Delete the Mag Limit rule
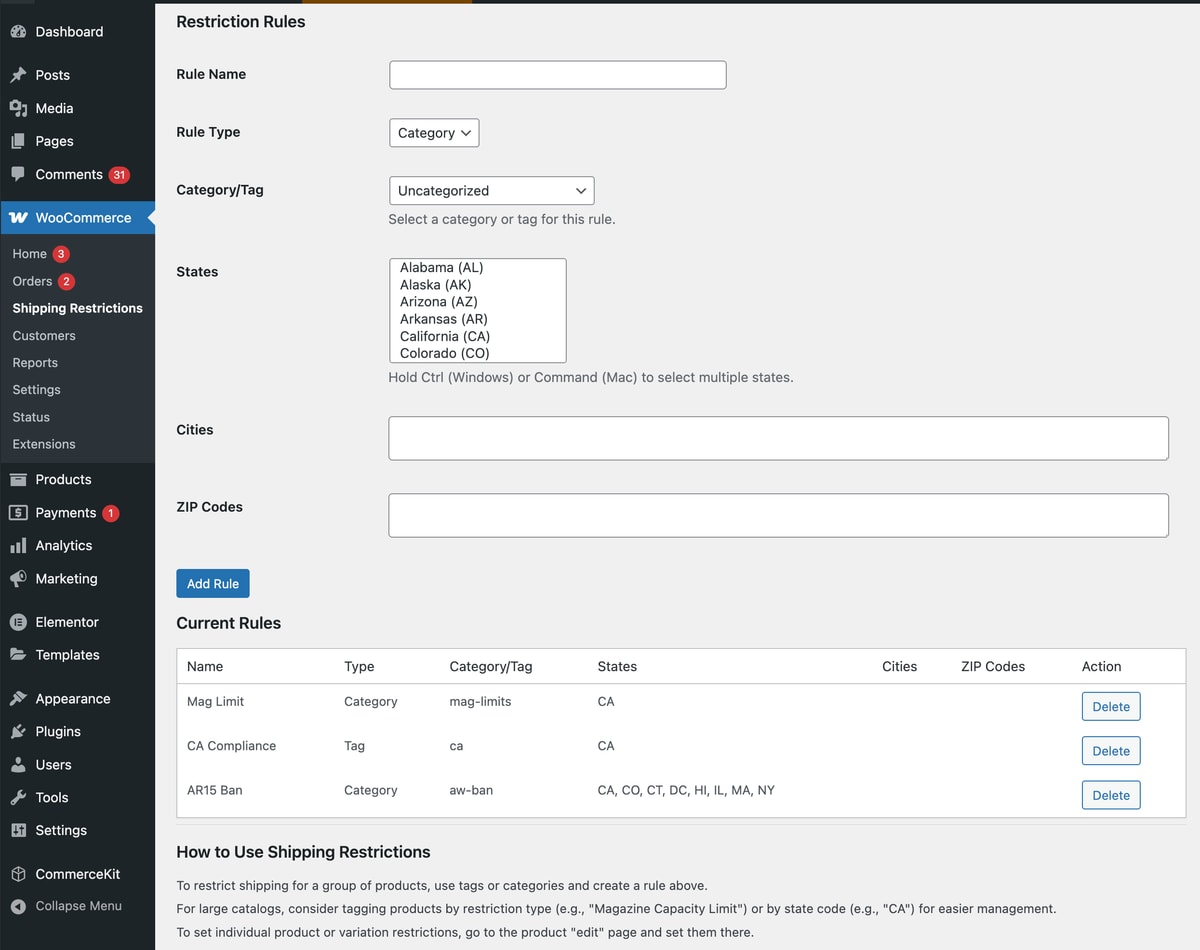Viewport: 1200px width, 950px height. [x=1111, y=707]
